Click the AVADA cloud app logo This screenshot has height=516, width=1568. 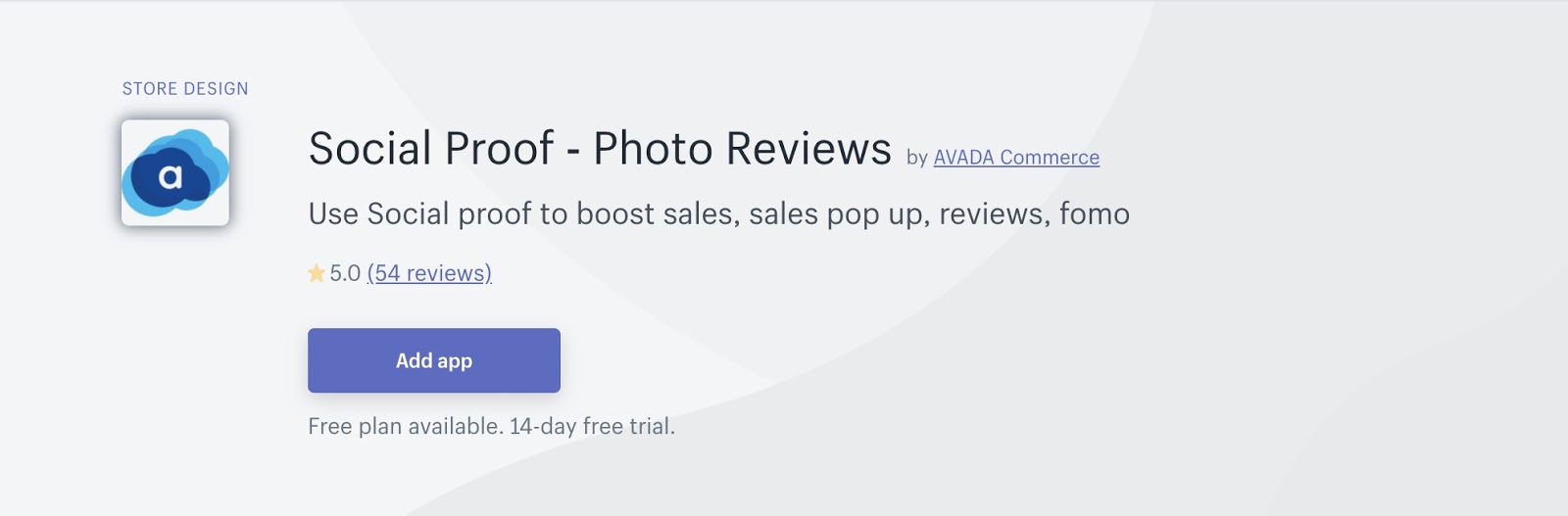175,172
